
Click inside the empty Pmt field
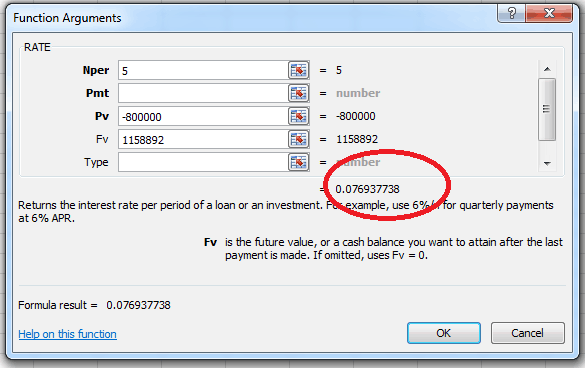tap(203, 93)
